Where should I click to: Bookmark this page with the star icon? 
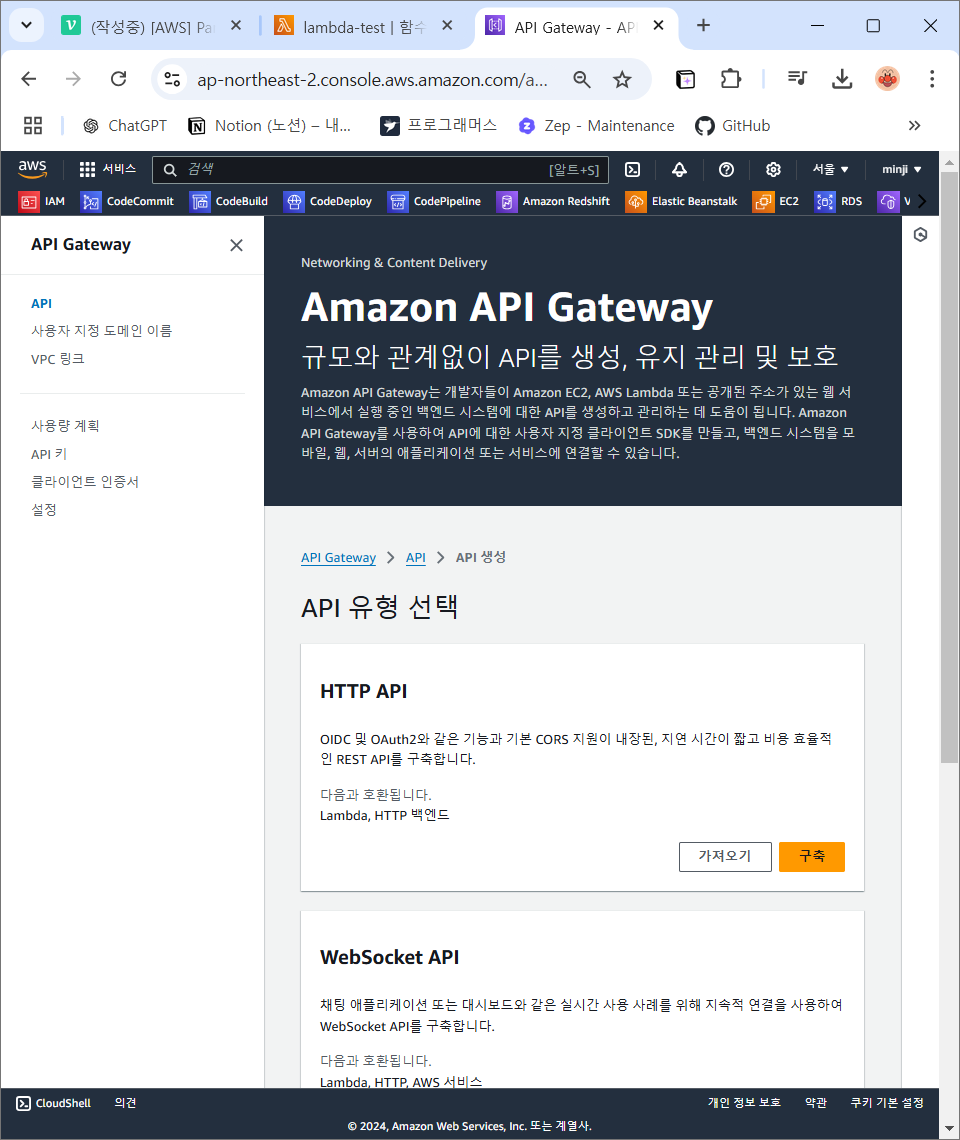coord(622,79)
